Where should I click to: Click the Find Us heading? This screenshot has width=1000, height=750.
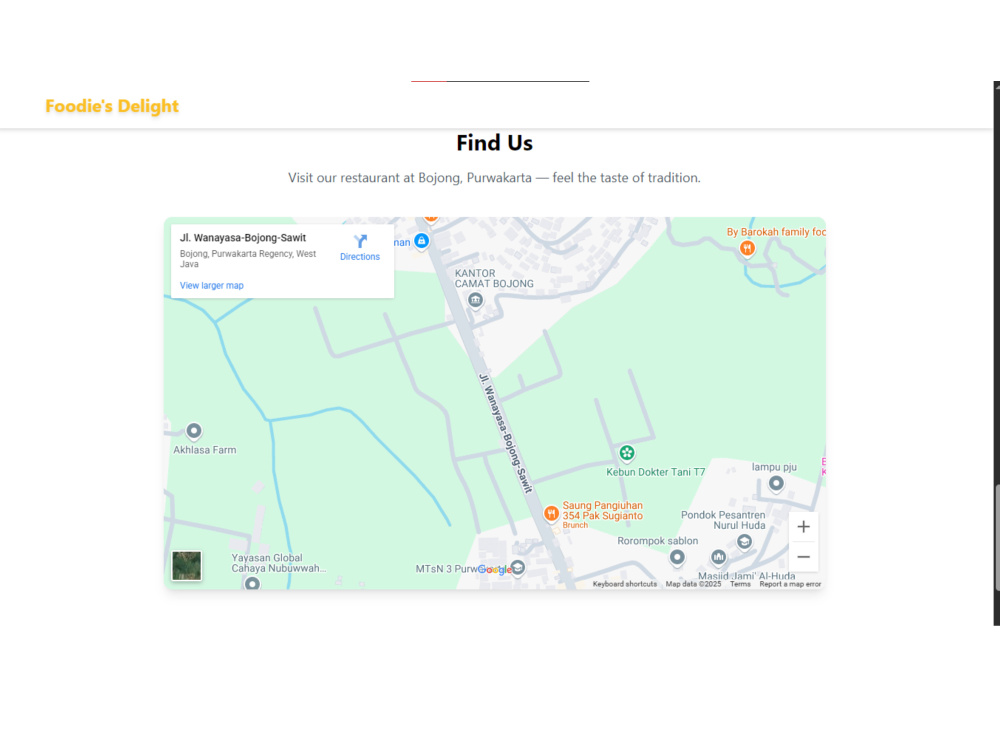[494, 143]
